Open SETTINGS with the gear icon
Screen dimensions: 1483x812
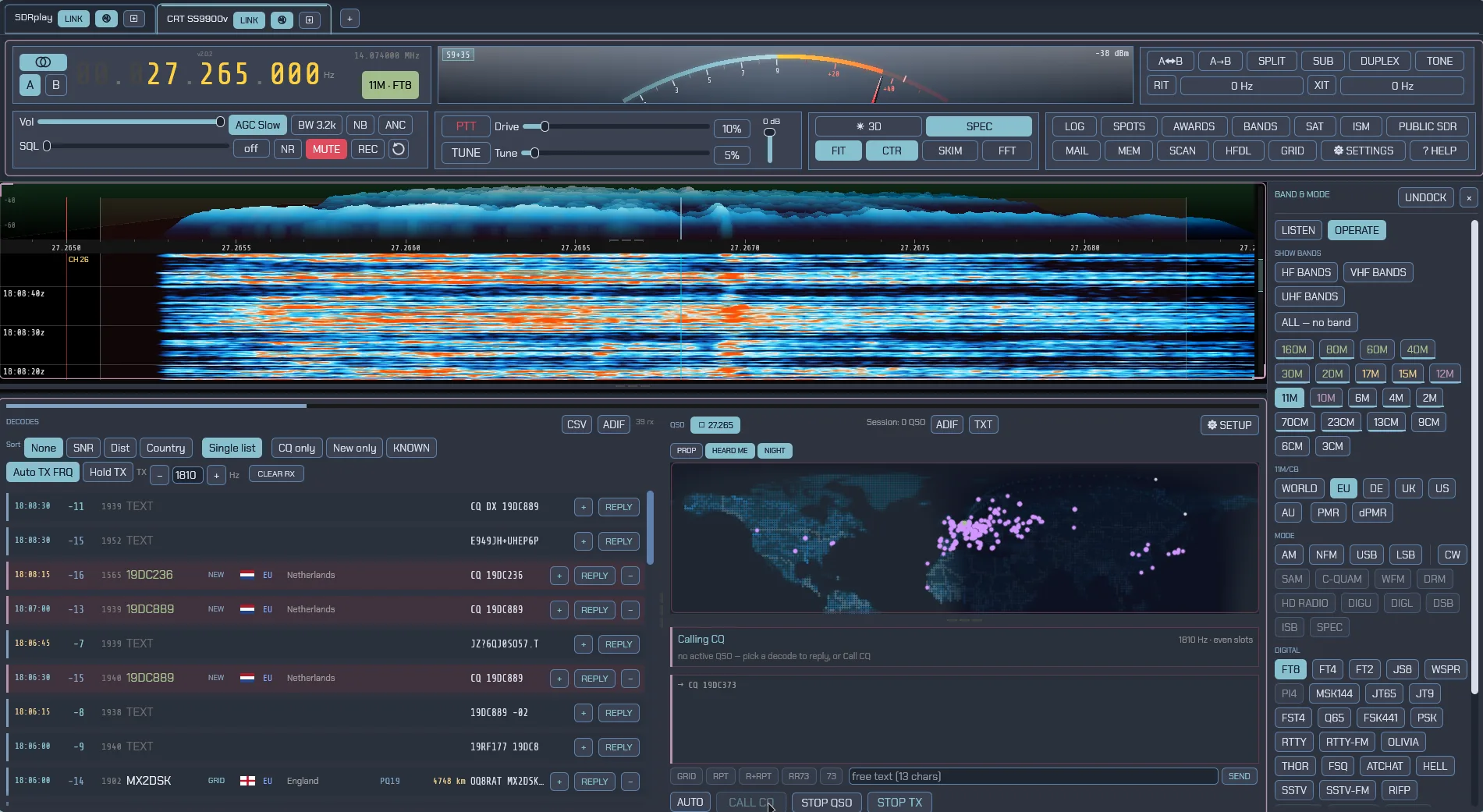tap(1363, 151)
